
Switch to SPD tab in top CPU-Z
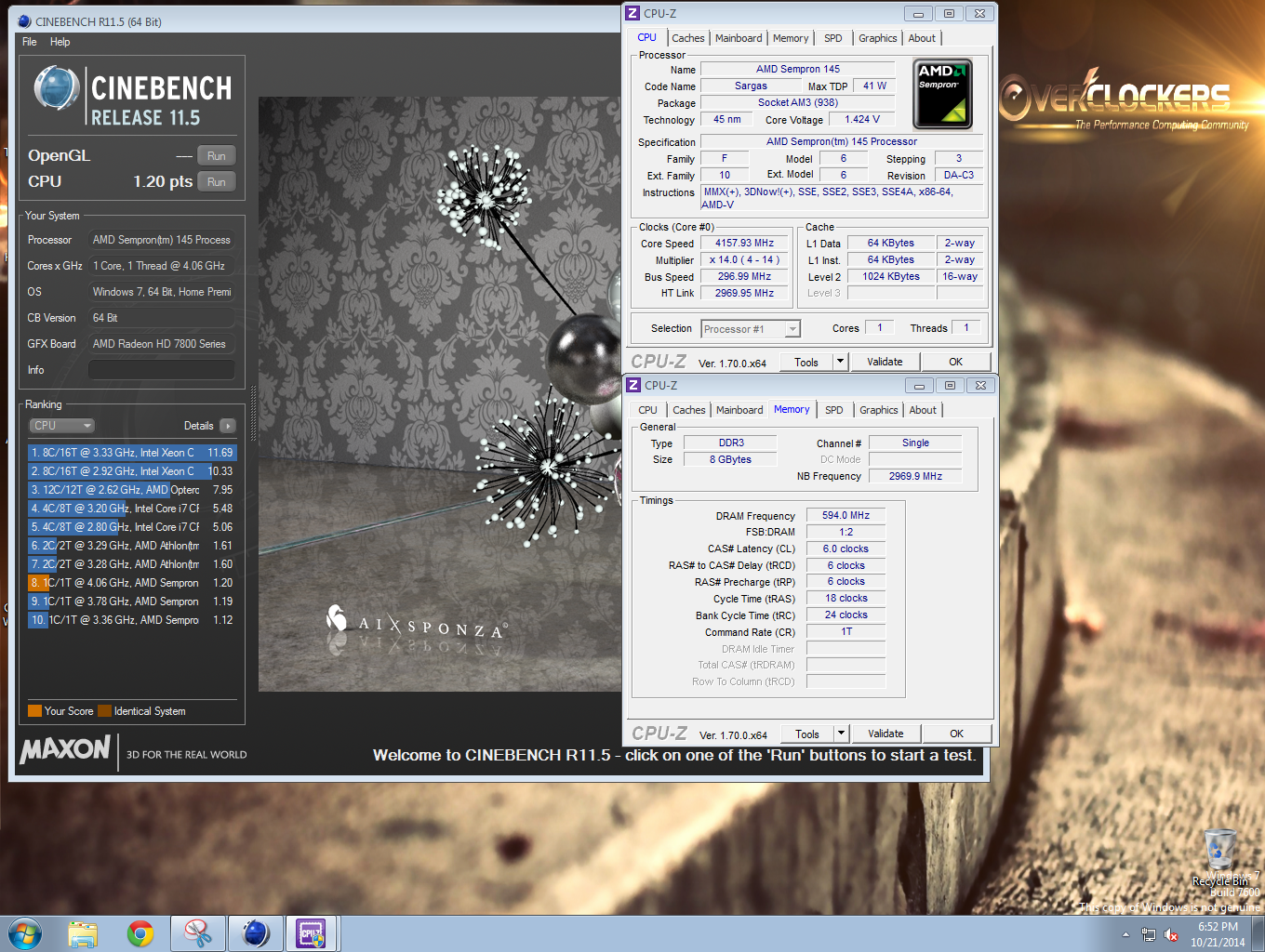click(x=833, y=38)
